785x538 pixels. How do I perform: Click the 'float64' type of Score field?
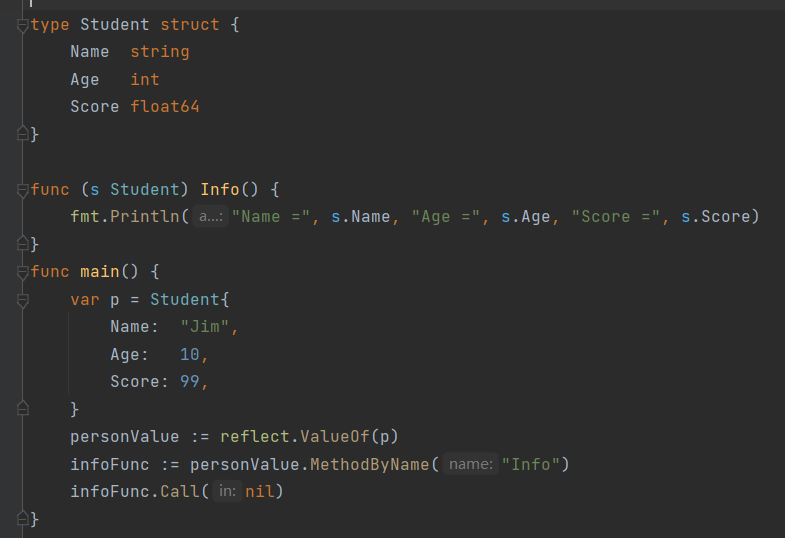coord(165,106)
